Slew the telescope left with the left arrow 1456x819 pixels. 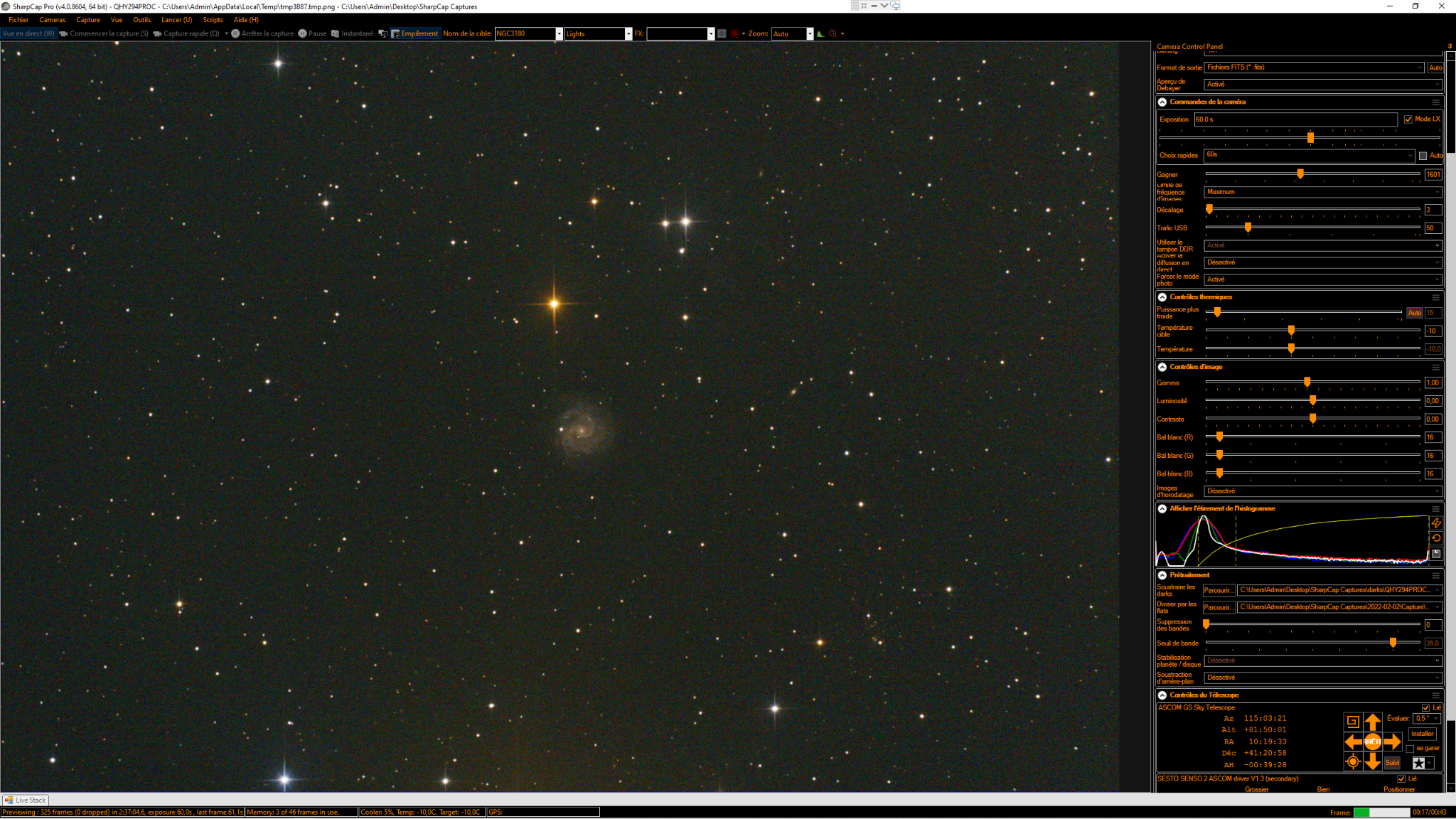(x=1353, y=742)
